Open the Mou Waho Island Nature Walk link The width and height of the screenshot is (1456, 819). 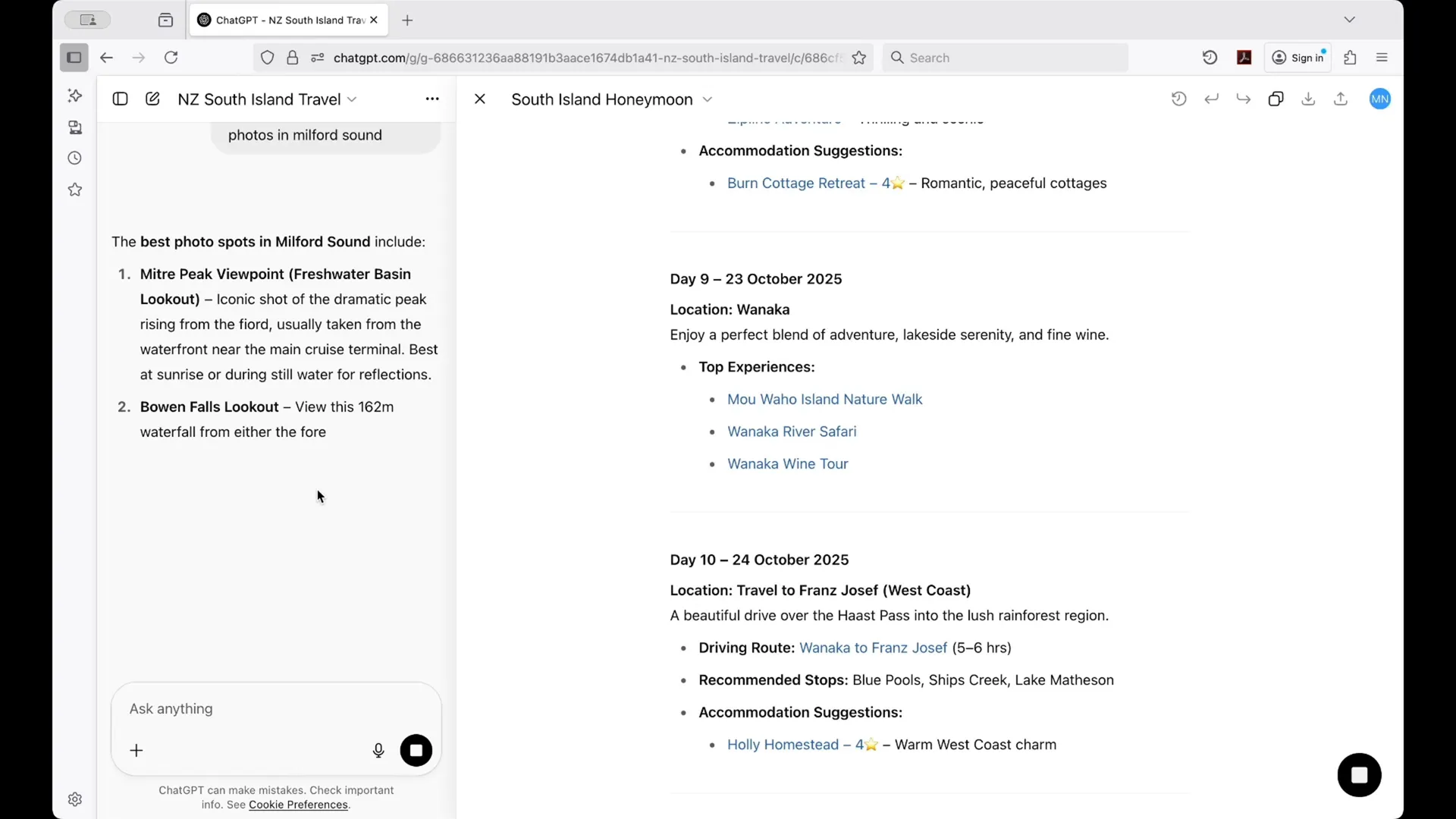pyautogui.click(x=824, y=400)
